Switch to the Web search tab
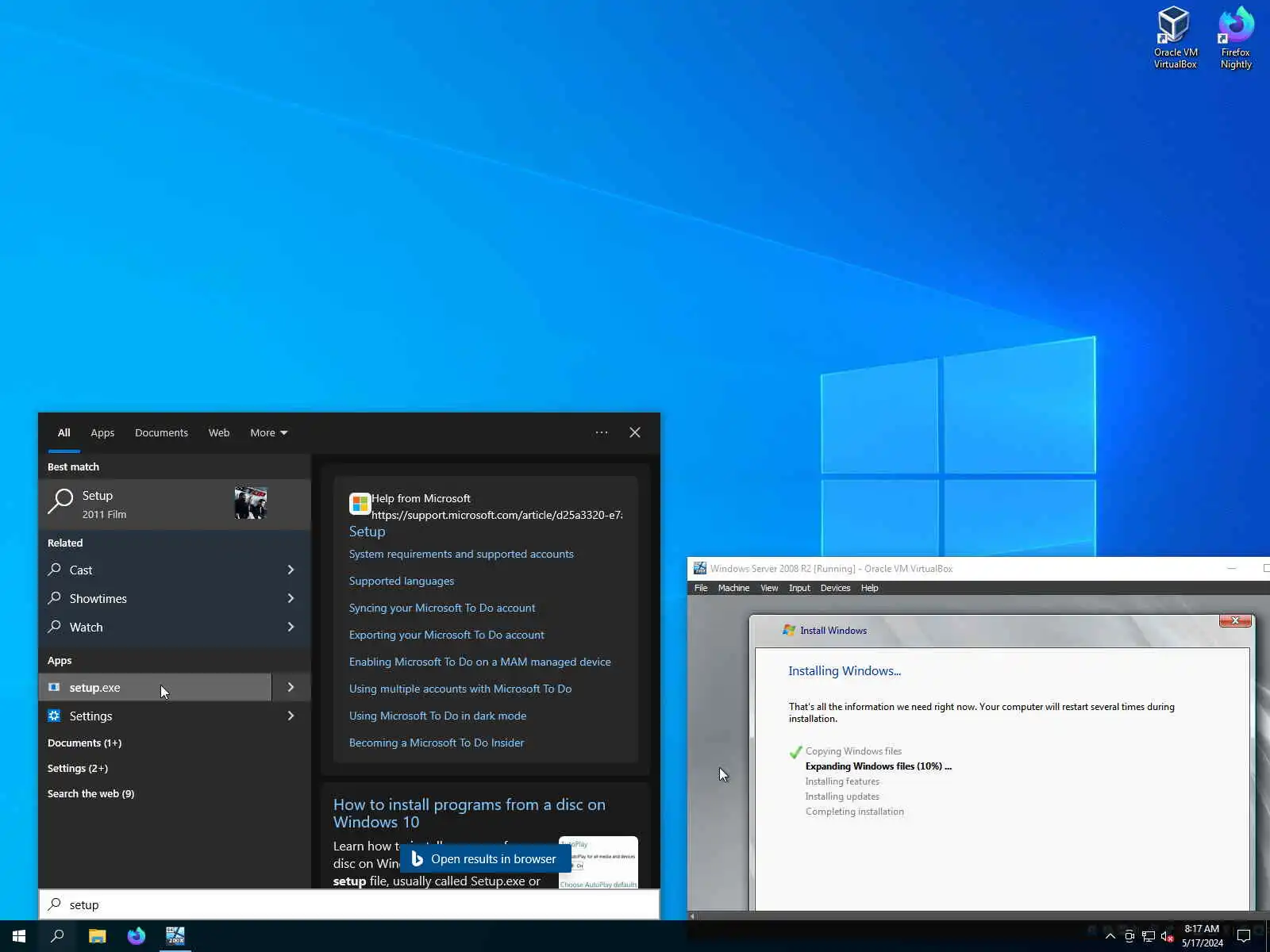The width and height of the screenshot is (1270, 952). (x=219, y=432)
